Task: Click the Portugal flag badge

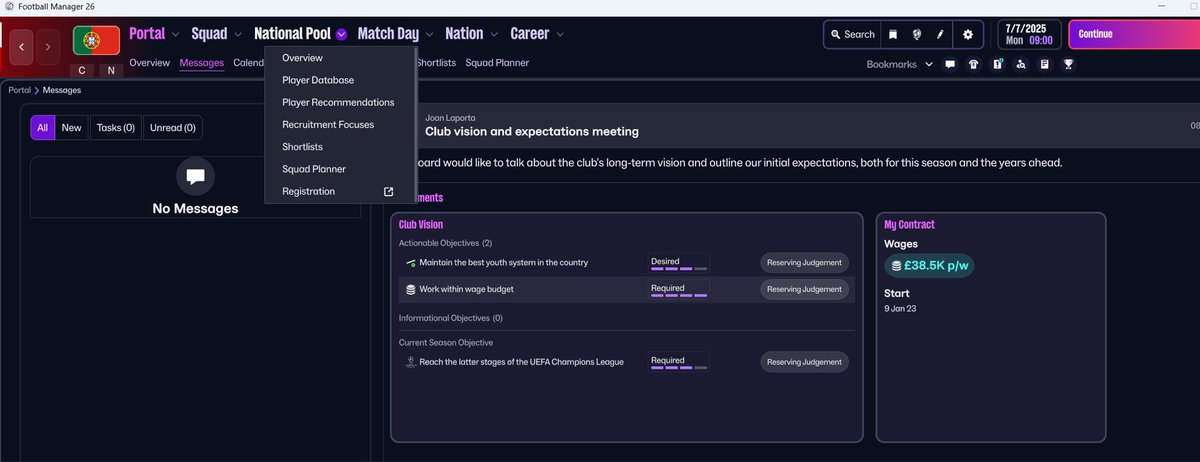Action: pyautogui.click(x=96, y=42)
